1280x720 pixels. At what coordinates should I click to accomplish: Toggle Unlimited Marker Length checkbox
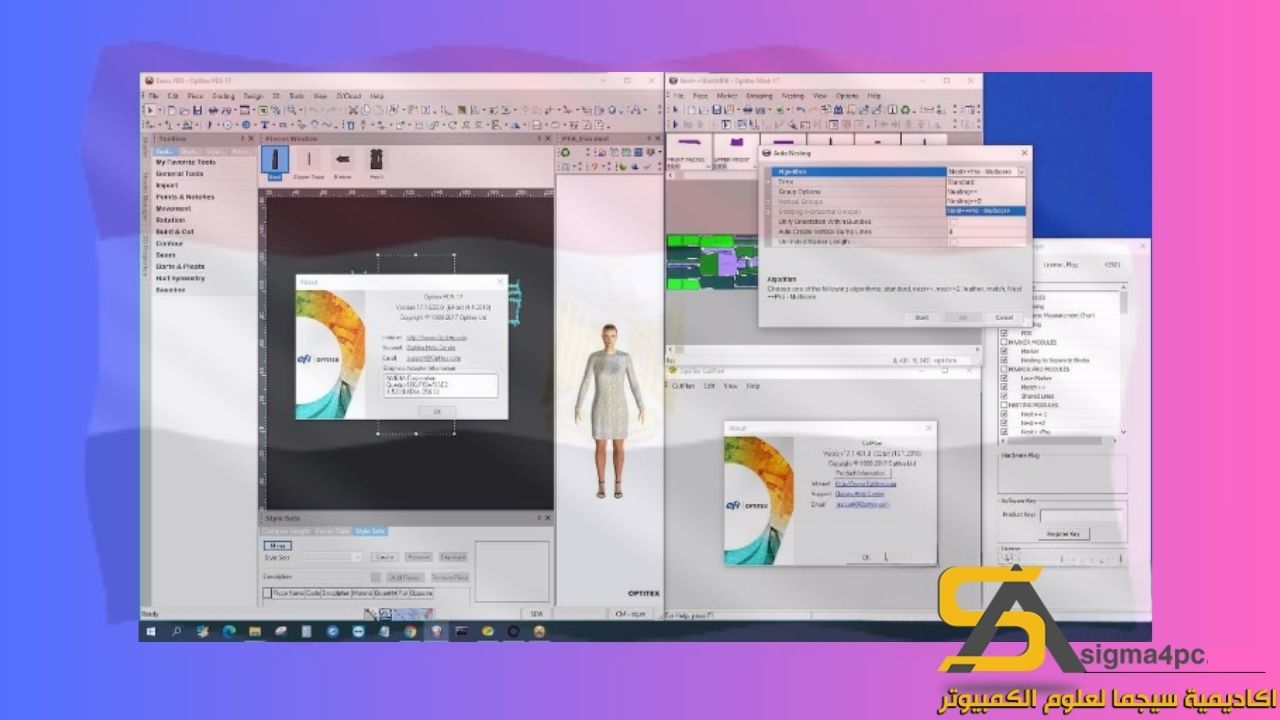[x=953, y=241]
